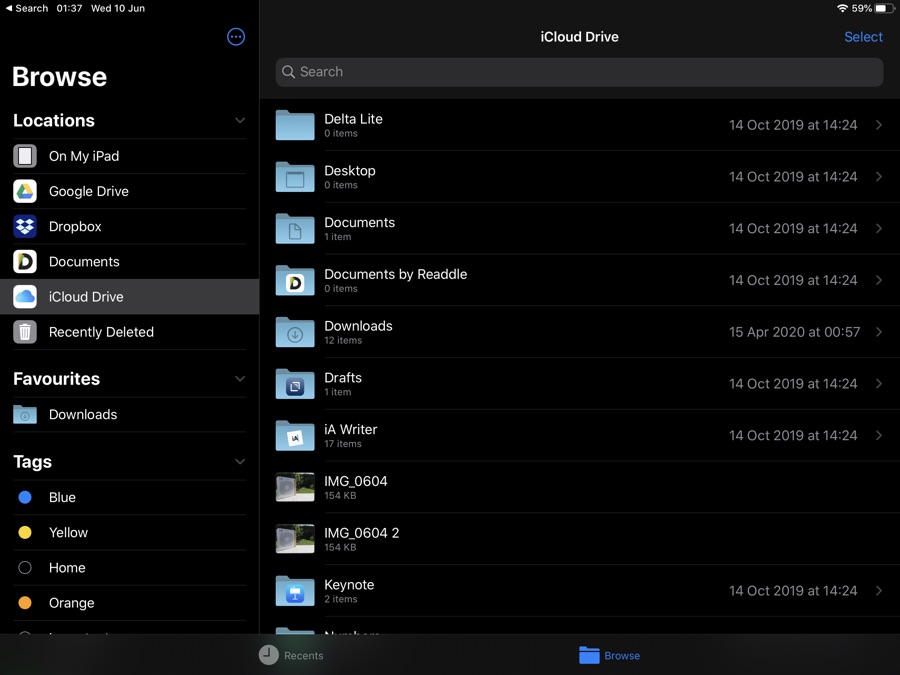Tap the Recents clock icon
Viewport: 900px width, 675px height.
(268, 655)
